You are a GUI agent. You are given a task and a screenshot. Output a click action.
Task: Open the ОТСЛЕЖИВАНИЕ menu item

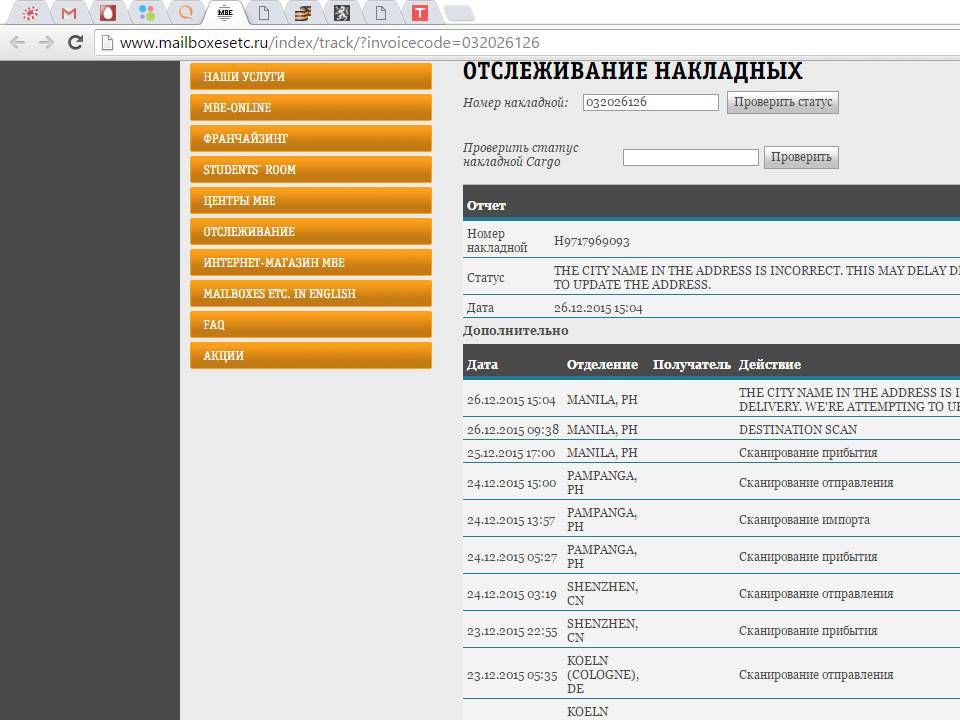click(310, 231)
